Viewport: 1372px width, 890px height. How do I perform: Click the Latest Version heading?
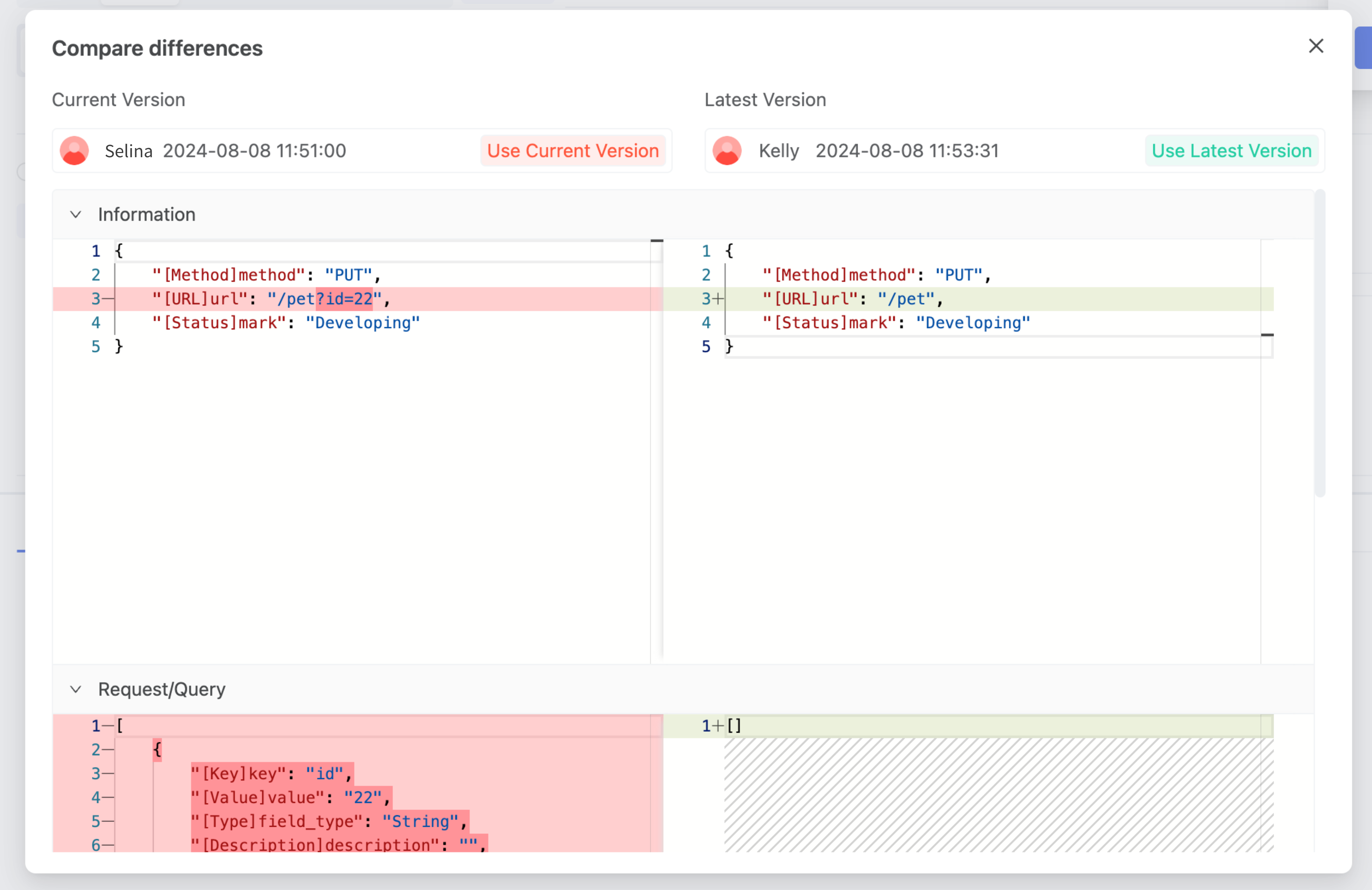765,100
